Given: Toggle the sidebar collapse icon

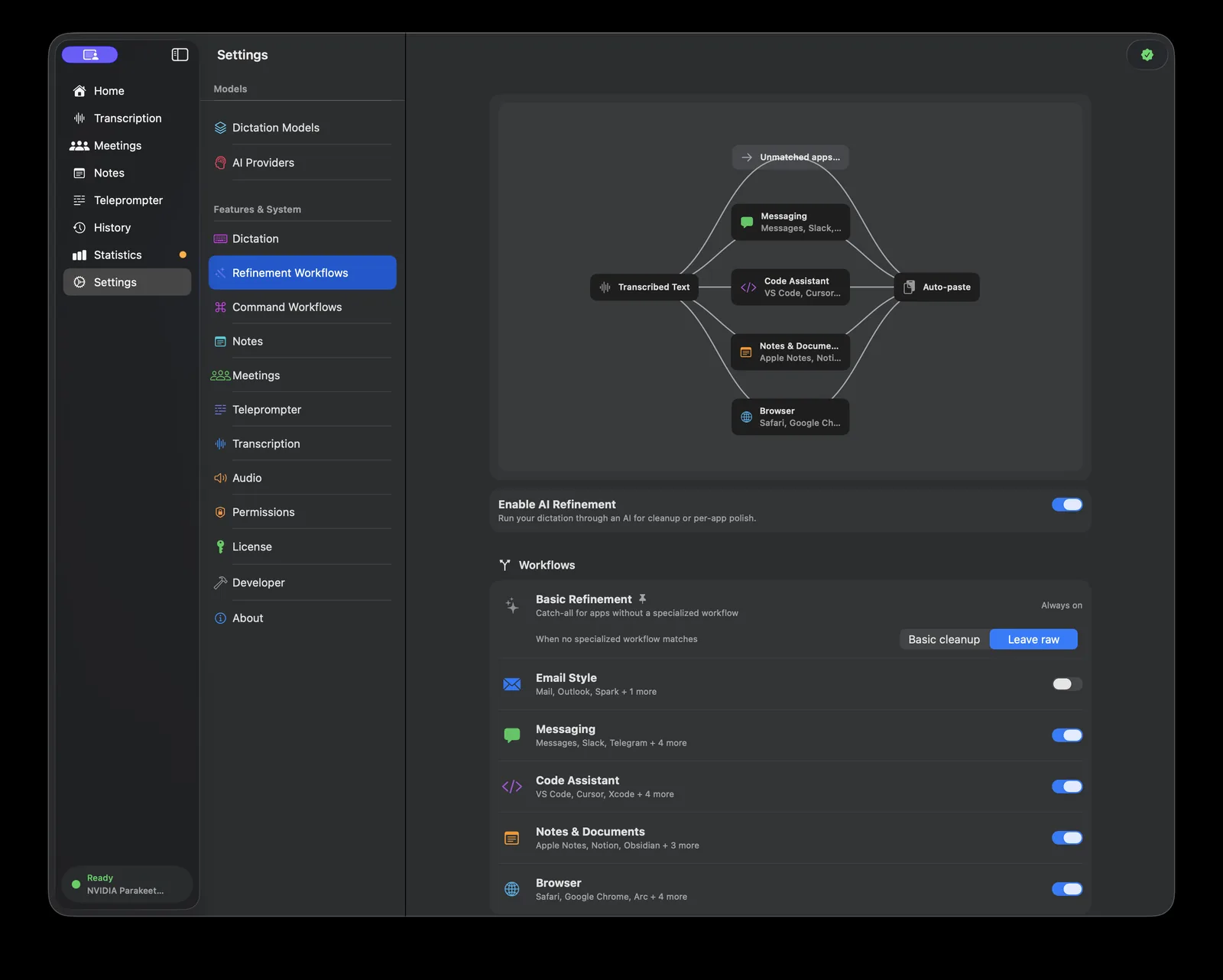Looking at the screenshot, I should pos(180,54).
